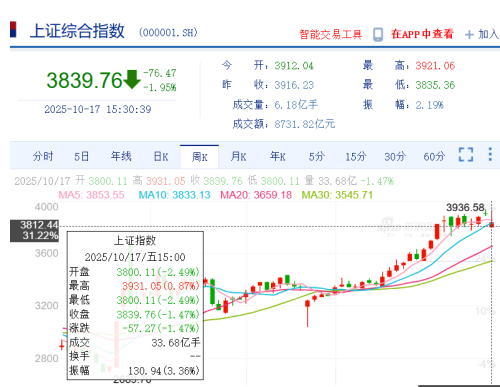Viewport: 500px width, 387px height.
Task: Switch to the 30分 tab
Action: (x=395, y=156)
